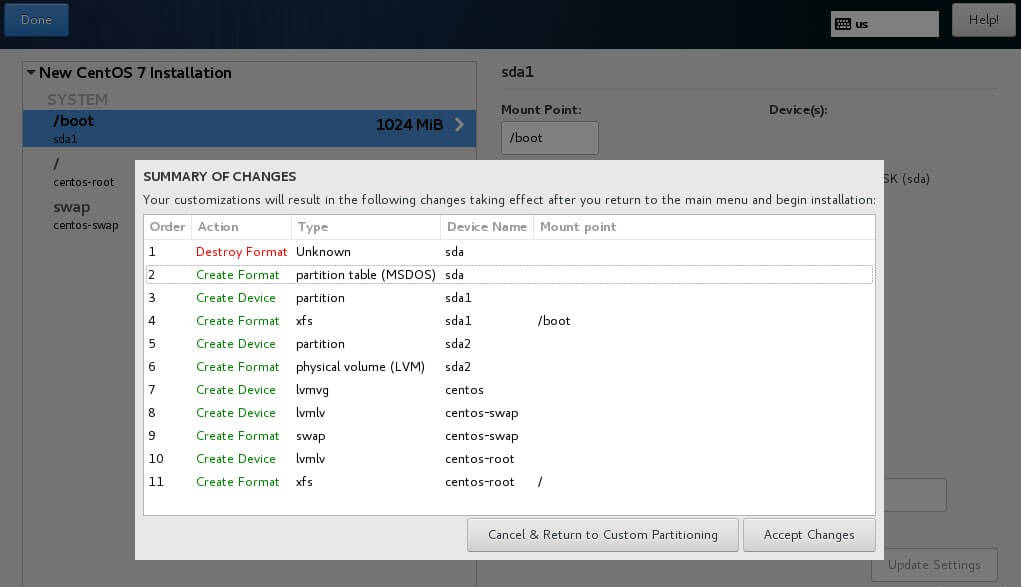Select the swap centos-swap partition entry
The image size is (1021, 587).
(71, 214)
